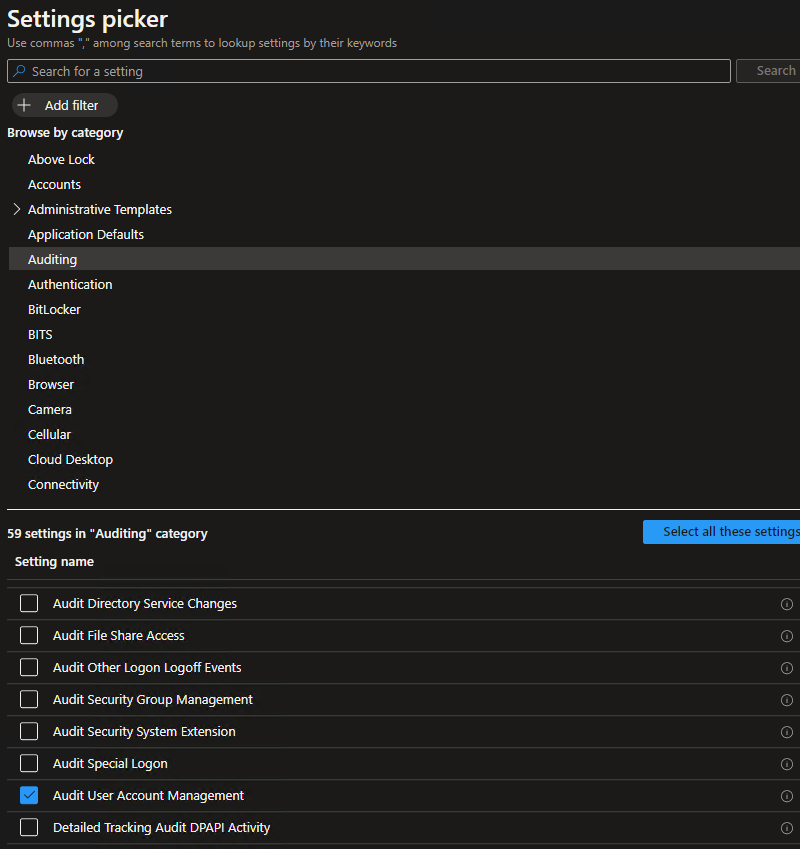Screen dimensions: 800x849
Task: Open info icon for Audit Other Logon Logoff Events
Action: (787, 668)
